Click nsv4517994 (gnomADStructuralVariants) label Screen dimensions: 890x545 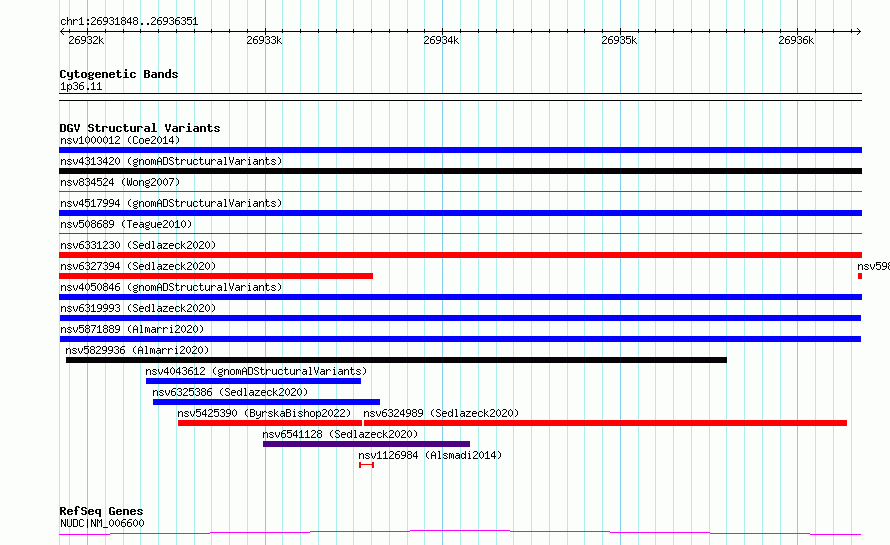(171, 203)
